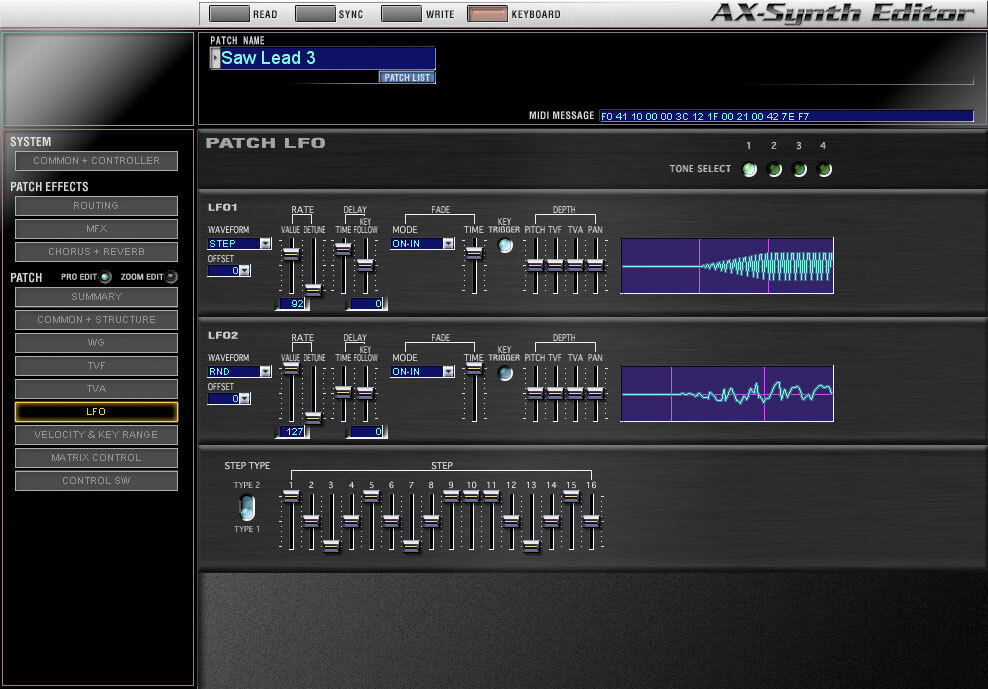Viewport: 988px width, 689px height.
Task: Select tone 4 LED button
Action: (824, 170)
